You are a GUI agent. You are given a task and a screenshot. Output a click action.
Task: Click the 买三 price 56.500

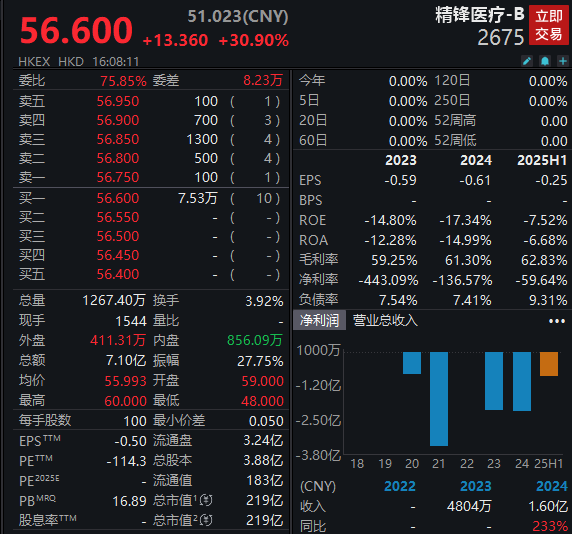pos(118,236)
